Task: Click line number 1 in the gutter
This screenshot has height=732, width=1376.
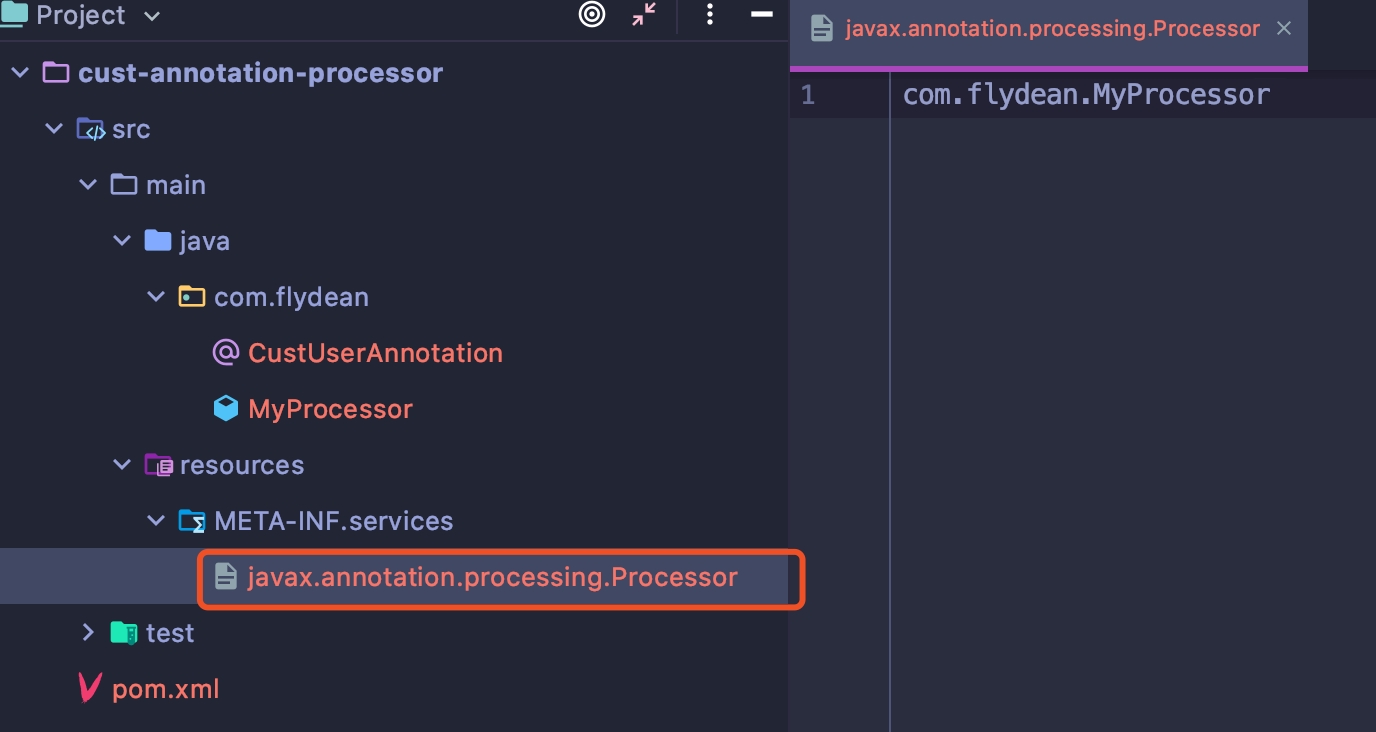Action: [x=808, y=95]
